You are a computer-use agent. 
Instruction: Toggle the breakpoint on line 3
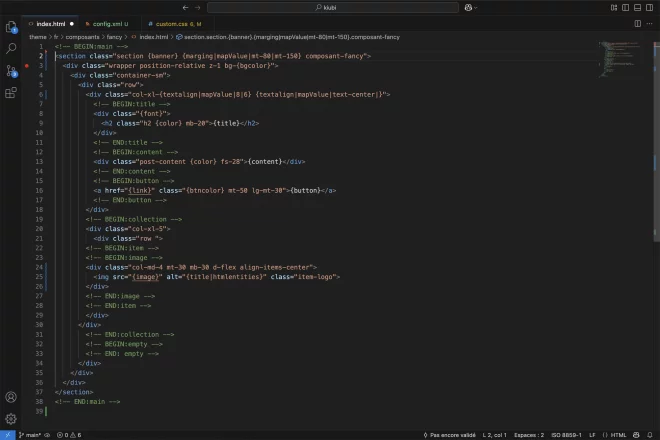point(27,66)
